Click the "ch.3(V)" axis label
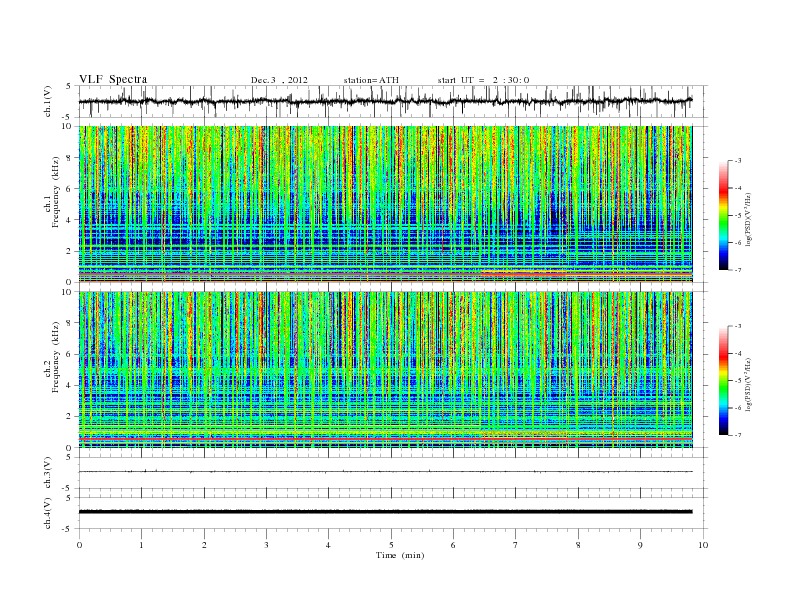The width and height of the screenshot is (792, 612). click(48, 473)
